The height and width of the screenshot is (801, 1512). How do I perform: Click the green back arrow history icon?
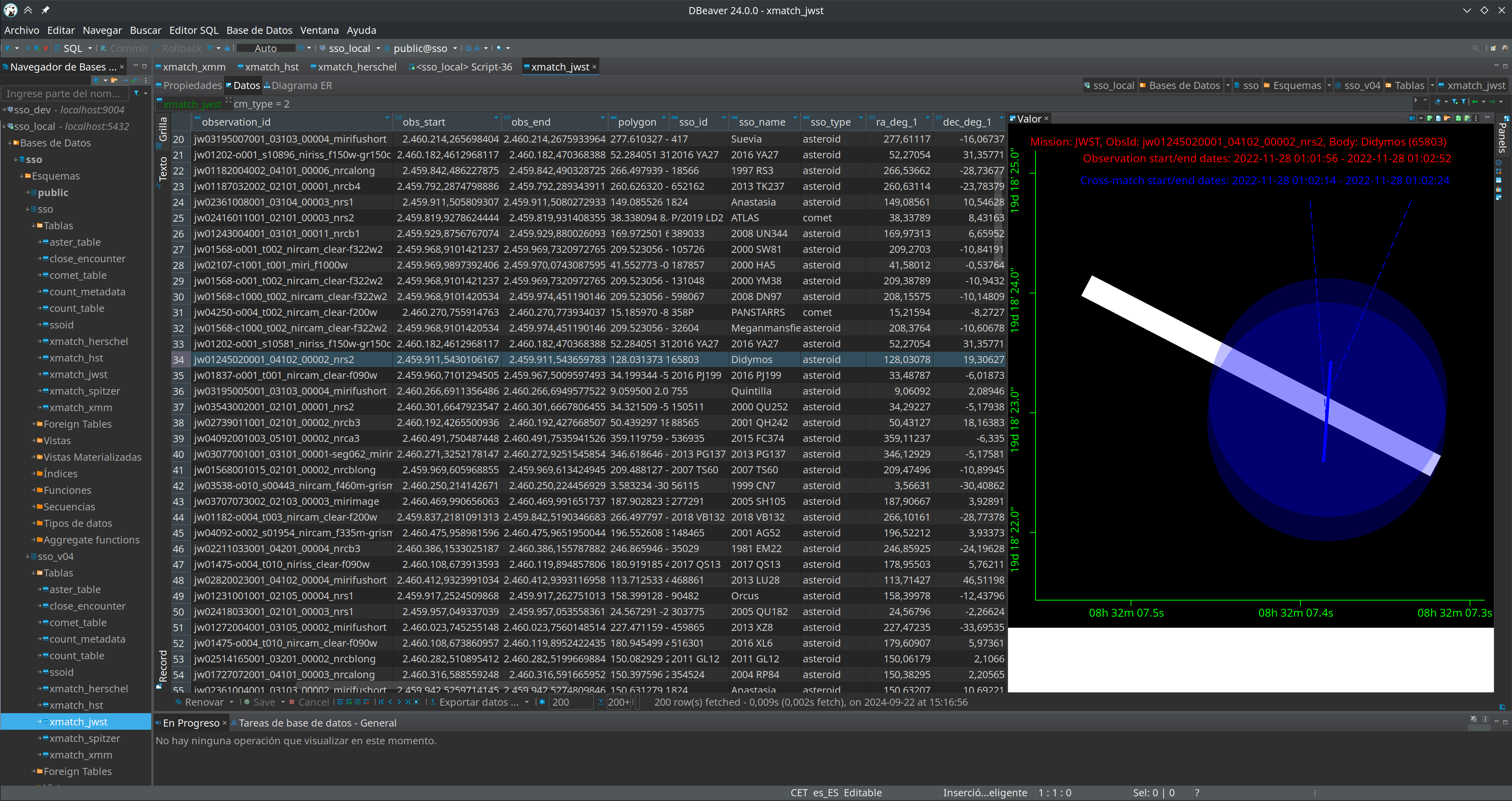click(x=1475, y=102)
